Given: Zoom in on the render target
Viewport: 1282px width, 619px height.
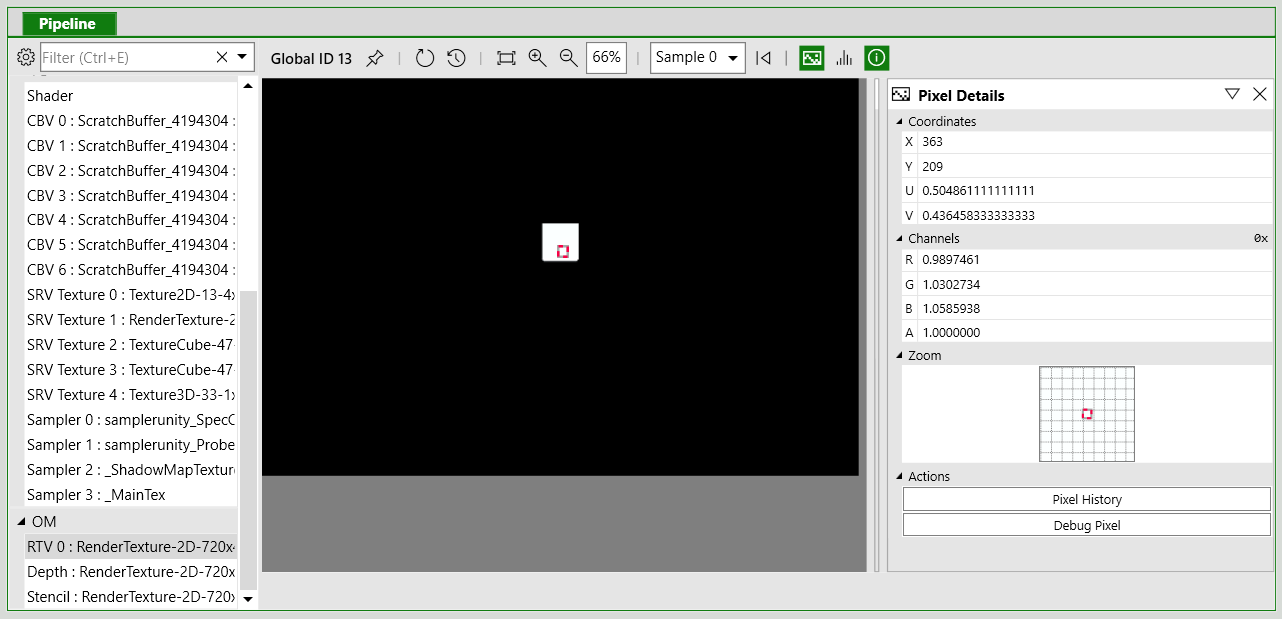Looking at the screenshot, I should coord(537,58).
